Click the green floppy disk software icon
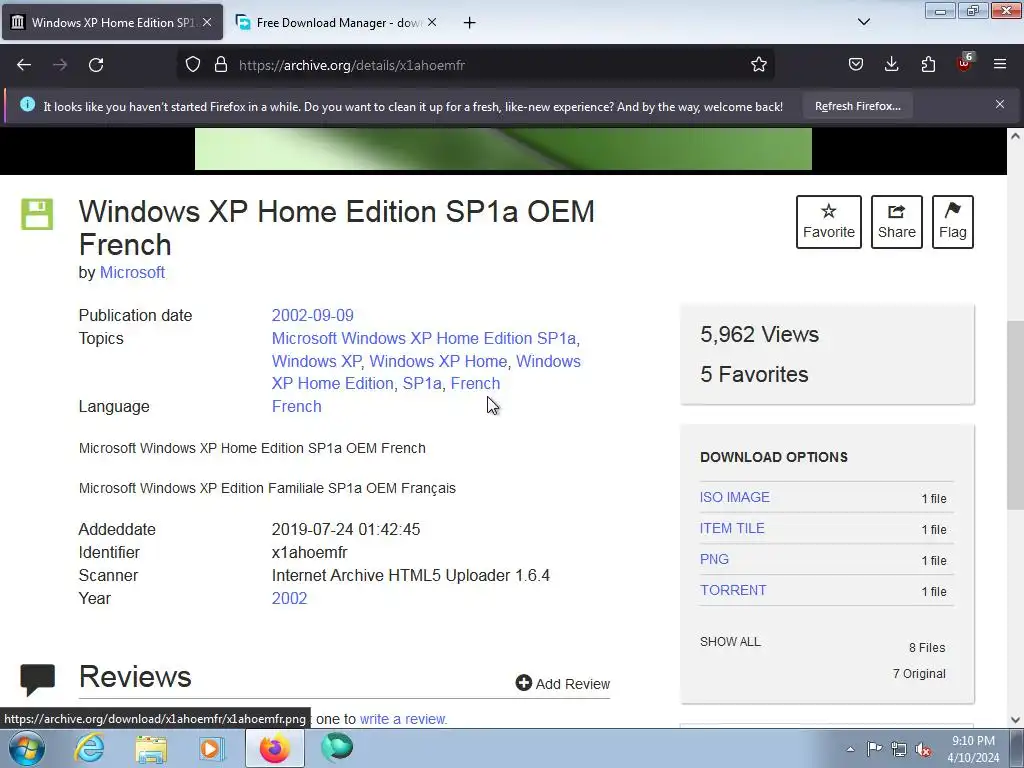This screenshot has width=1024, height=768. [37, 214]
